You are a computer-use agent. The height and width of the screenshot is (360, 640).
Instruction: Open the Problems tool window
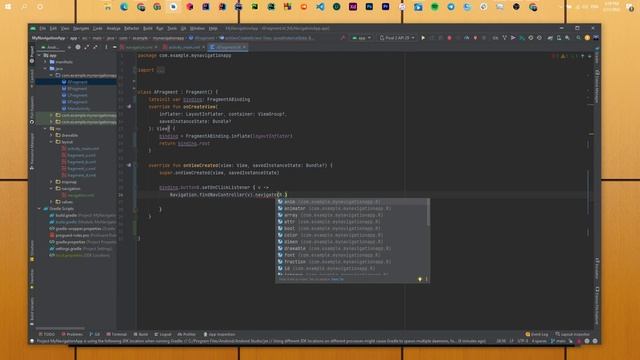point(72,334)
